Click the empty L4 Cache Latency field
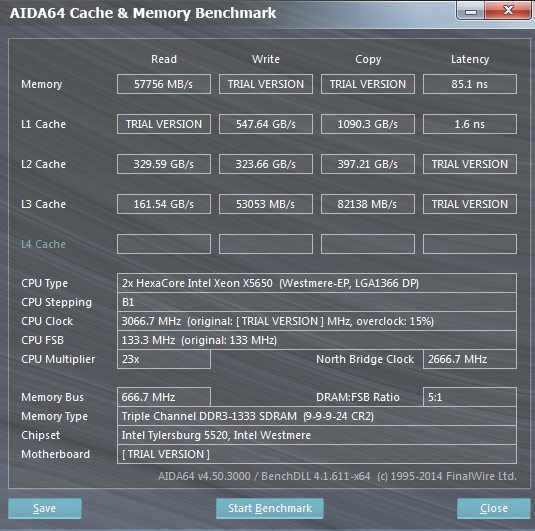 coord(470,244)
